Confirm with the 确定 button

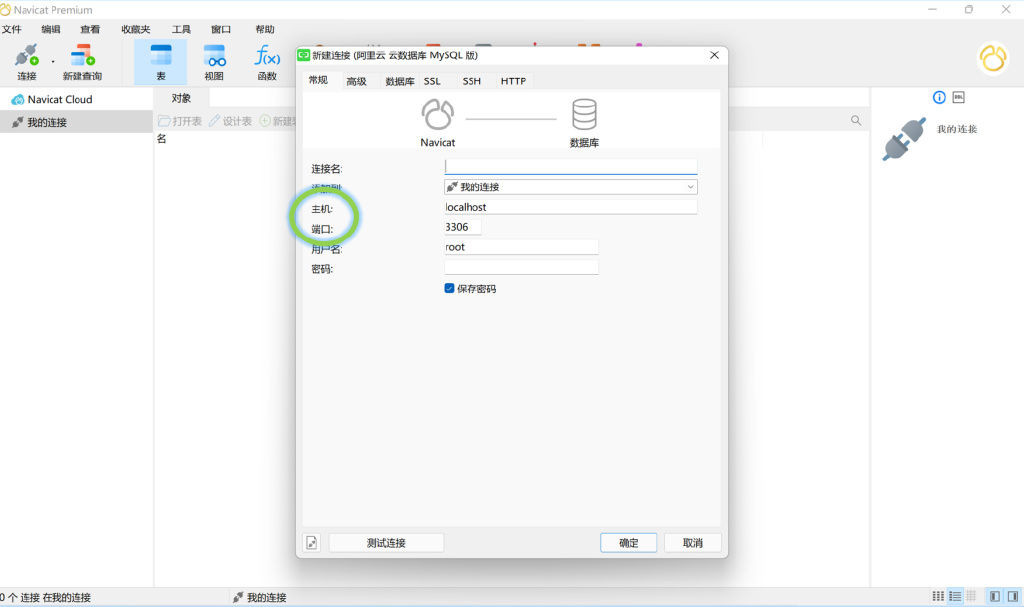tap(628, 542)
